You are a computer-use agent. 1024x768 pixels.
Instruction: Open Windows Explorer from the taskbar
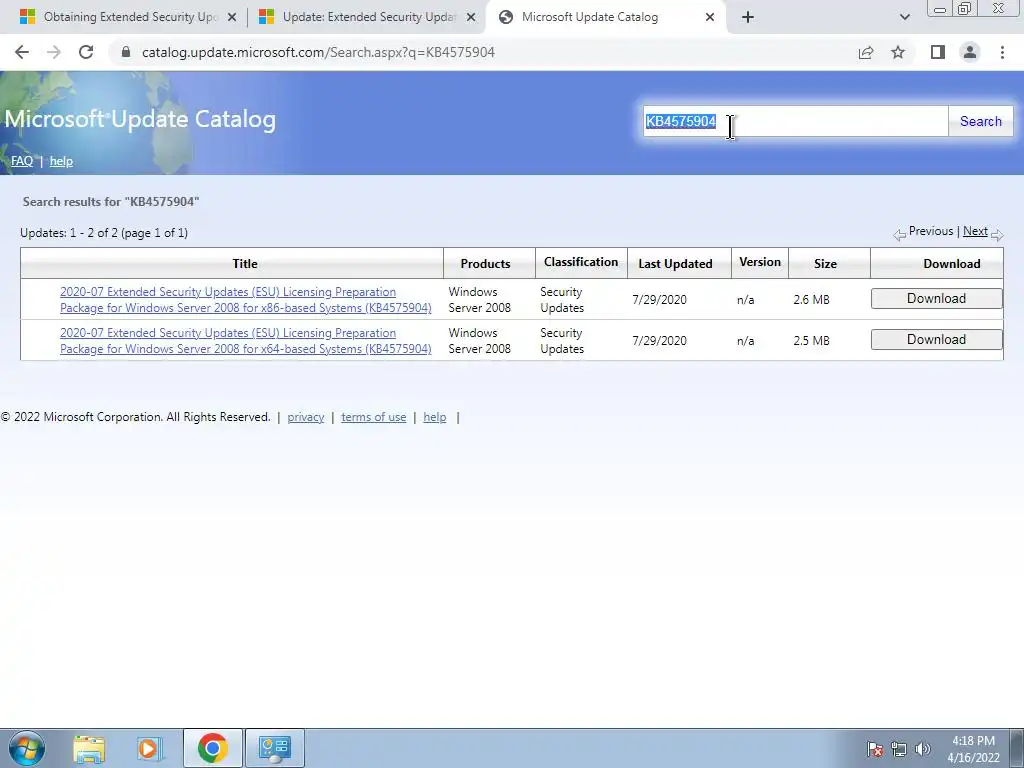[x=89, y=748]
